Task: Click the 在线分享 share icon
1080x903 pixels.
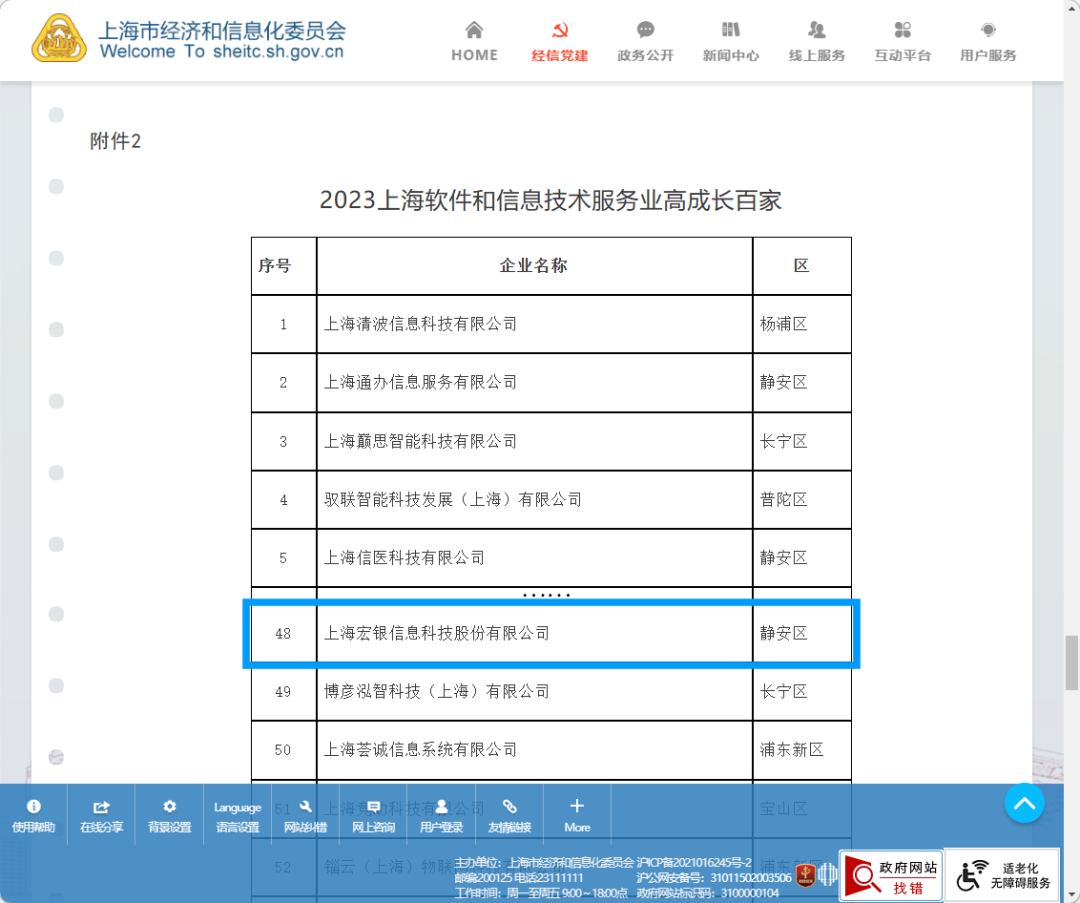Action: coord(101,815)
